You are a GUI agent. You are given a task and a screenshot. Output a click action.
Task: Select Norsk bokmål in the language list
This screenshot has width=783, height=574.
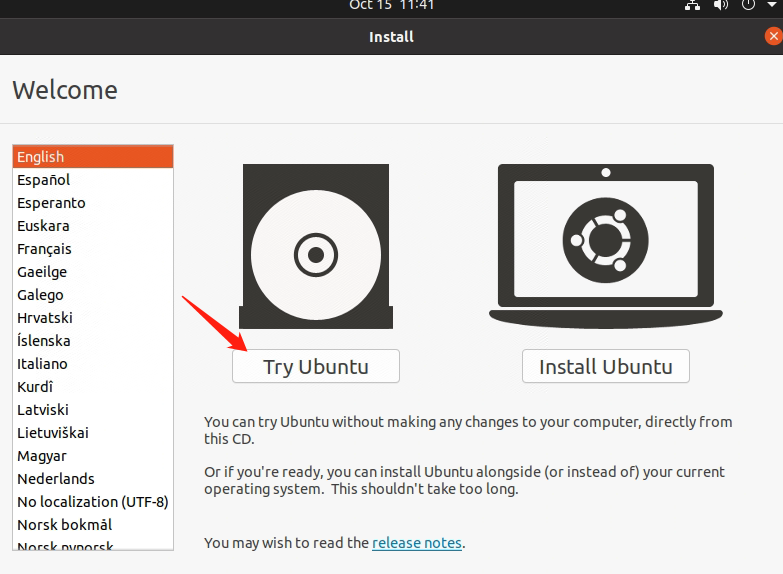pos(93,524)
